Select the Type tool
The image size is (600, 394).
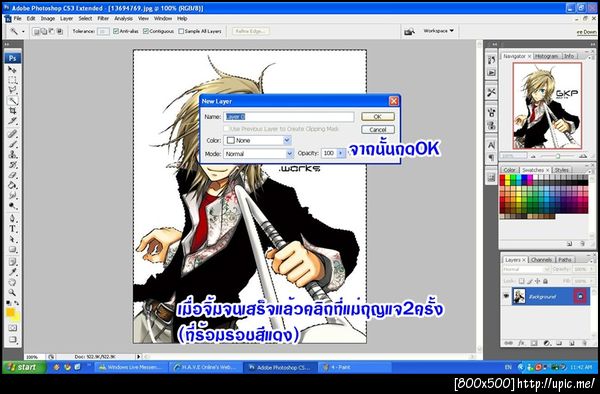click(12, 229)
